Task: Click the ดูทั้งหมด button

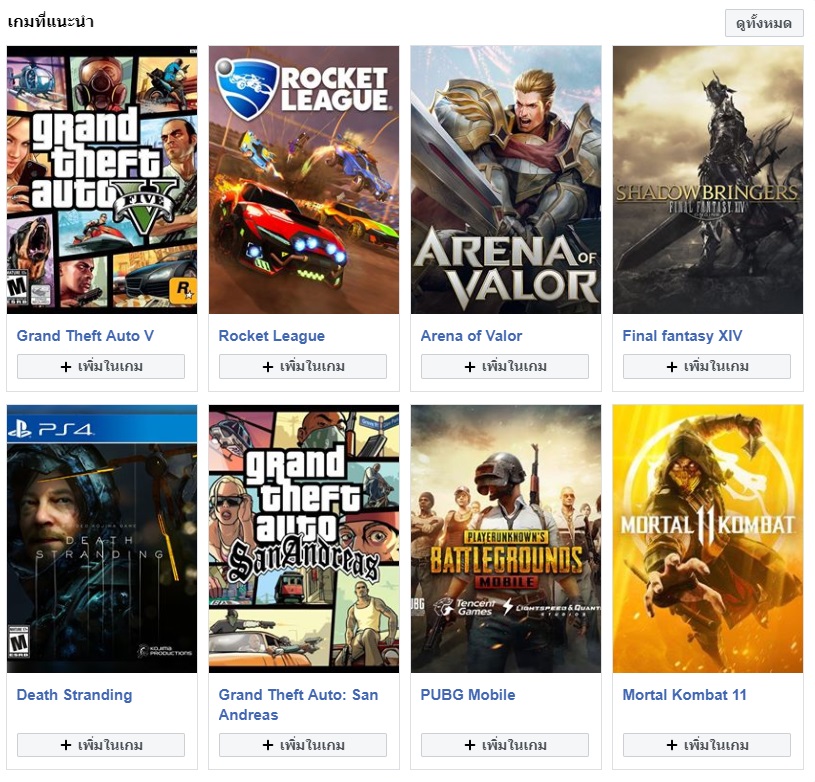Action: pos(764,23)
